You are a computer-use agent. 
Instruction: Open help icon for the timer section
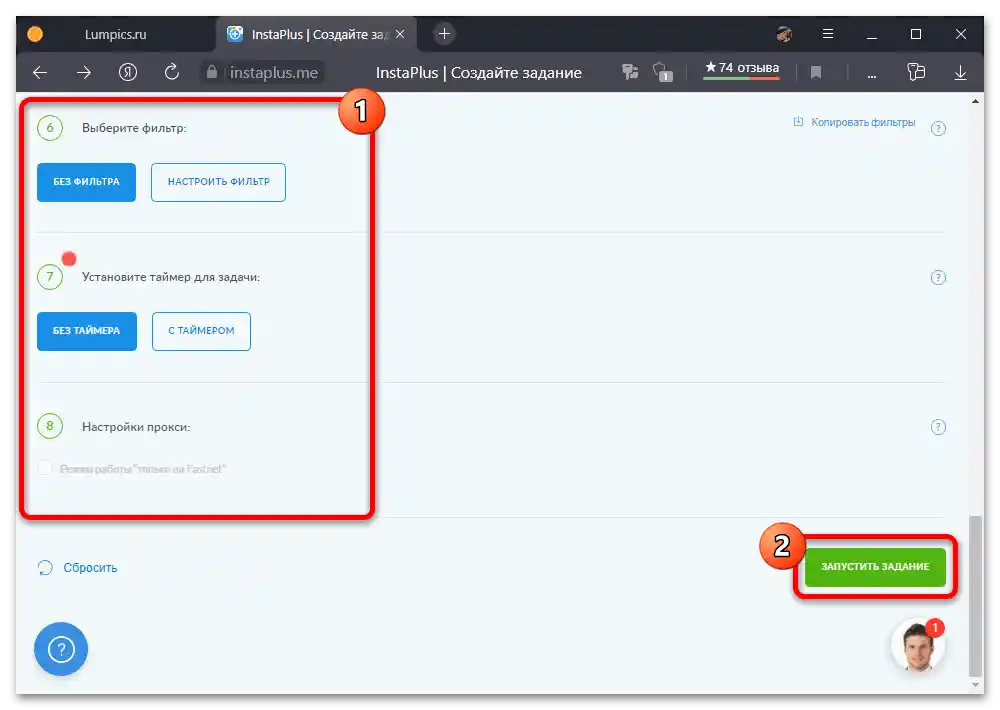pyautogui.click(x=938, y=277)
